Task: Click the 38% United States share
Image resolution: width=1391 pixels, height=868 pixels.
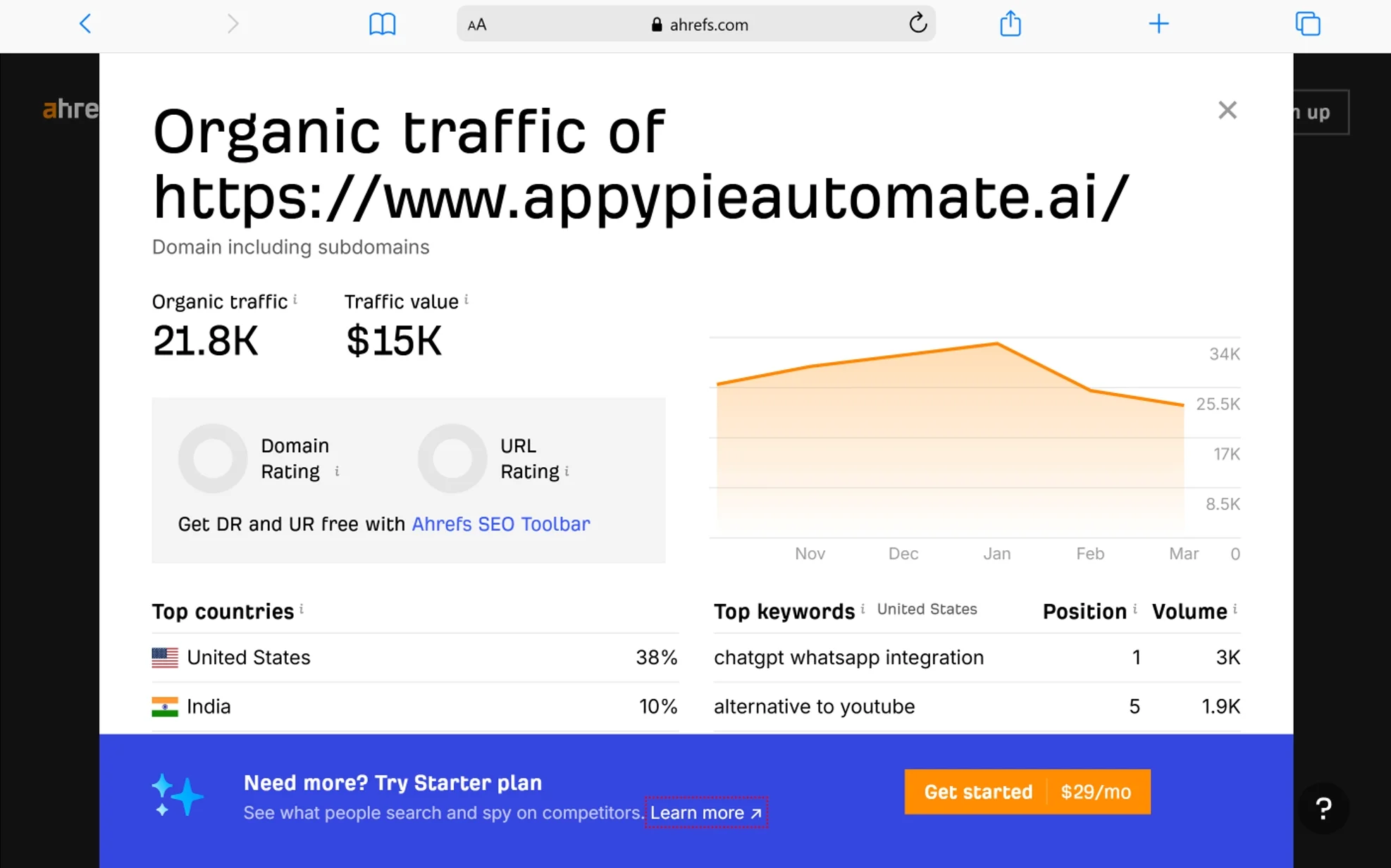Action: click(656, 657)
